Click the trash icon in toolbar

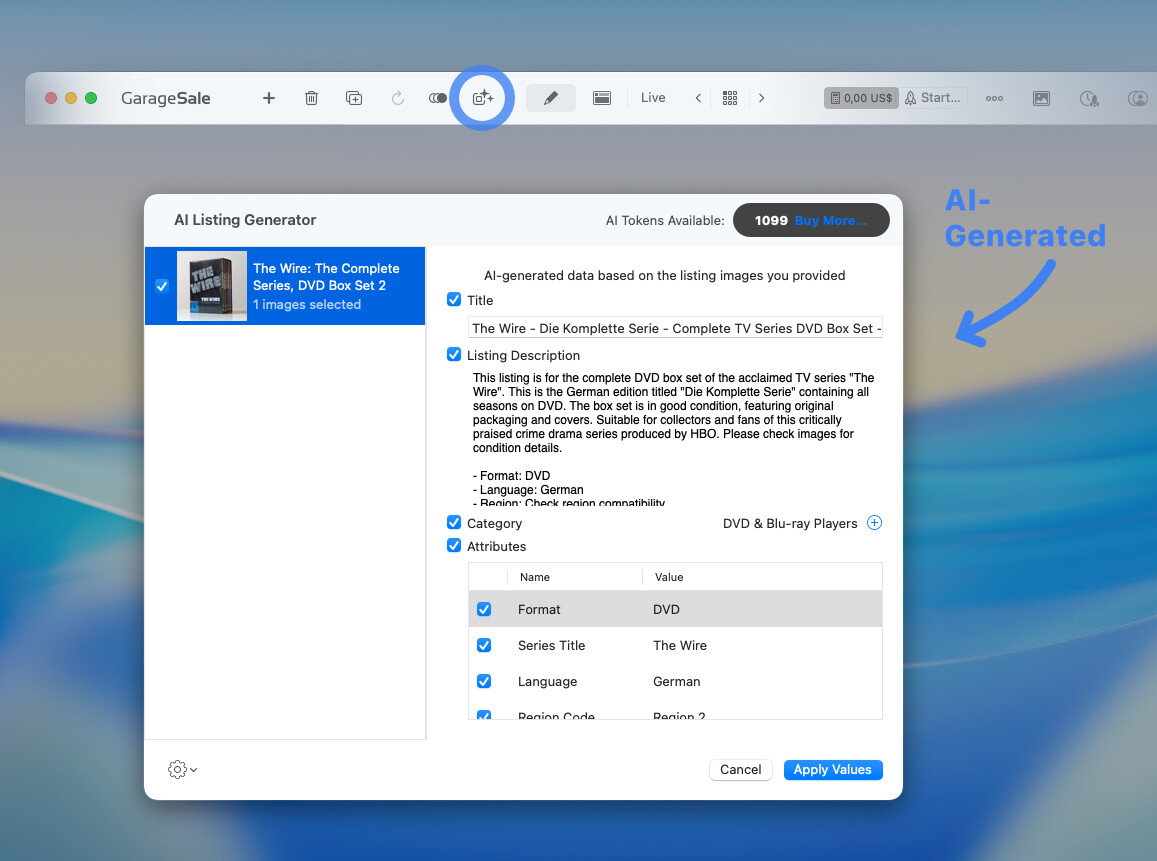pyautogui.click(x=311, y=98)
